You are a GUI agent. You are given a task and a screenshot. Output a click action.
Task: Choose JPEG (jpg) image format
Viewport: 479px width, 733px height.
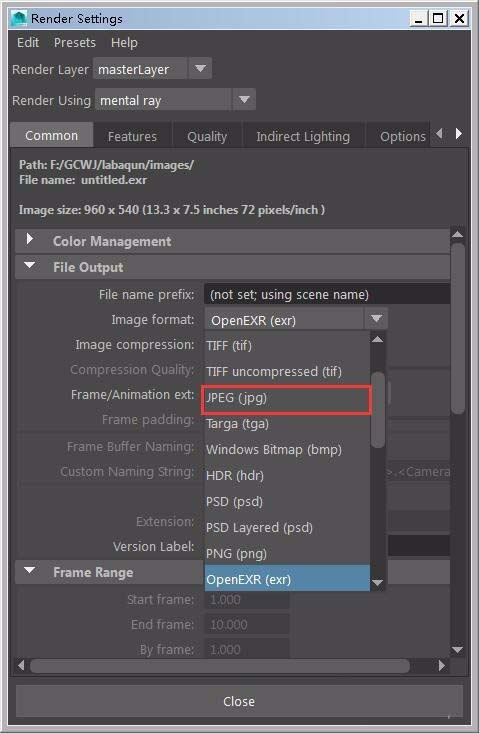click(286, 399)
